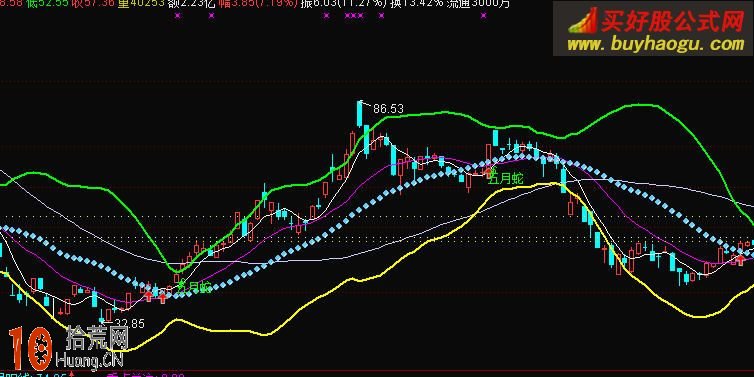Screen dimensions: 754x377
Task: Click the 额2.23亿 trade amount text
Action: [x=192, y=4]
